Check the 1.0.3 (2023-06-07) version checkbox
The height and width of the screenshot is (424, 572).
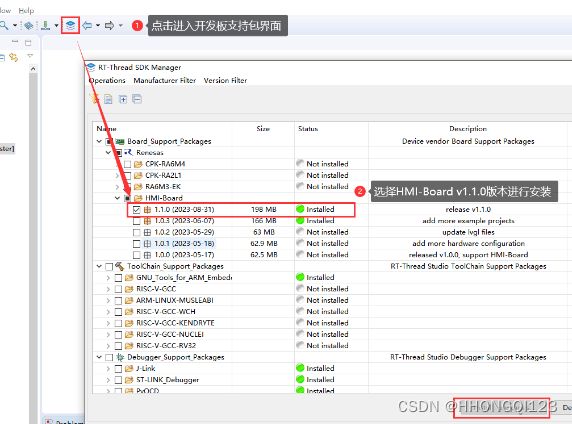136,221
